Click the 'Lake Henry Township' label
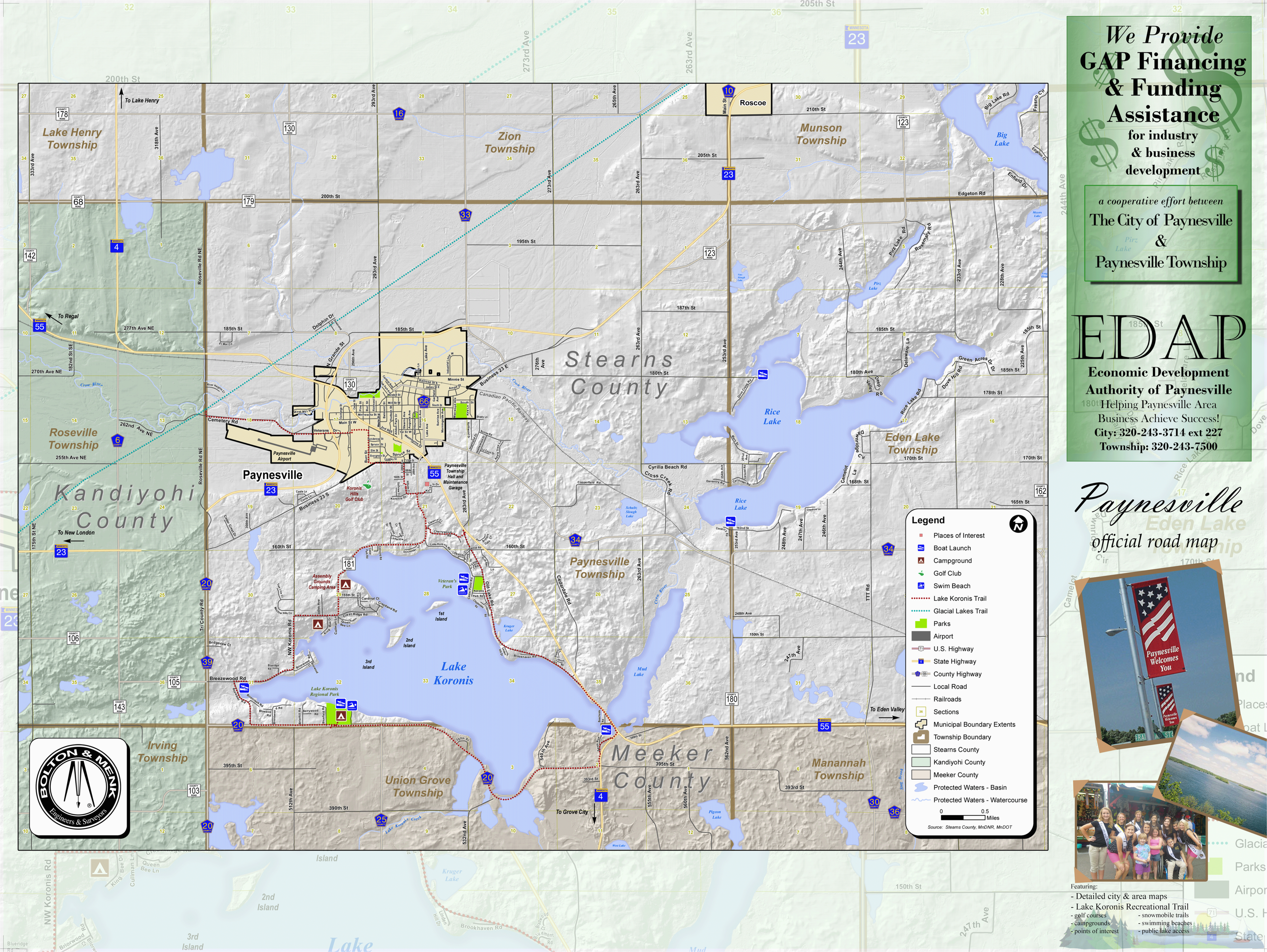Screen dimensions: 1267x952 point(72,138)
